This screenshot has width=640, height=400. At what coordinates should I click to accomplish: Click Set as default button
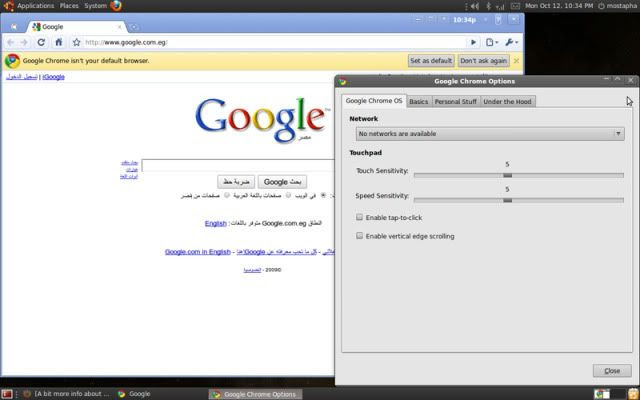coord(431,61)
